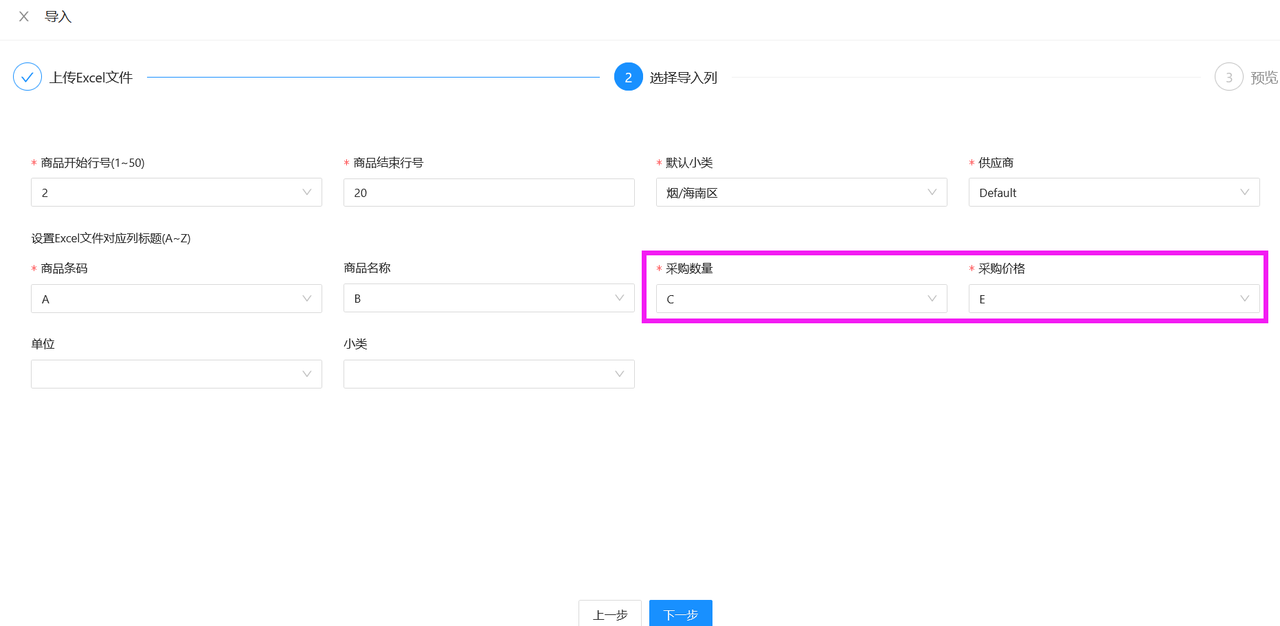This screenshot has height=626, width=1280.
Task: Click the 导入 title text
Action: (58, 17)
